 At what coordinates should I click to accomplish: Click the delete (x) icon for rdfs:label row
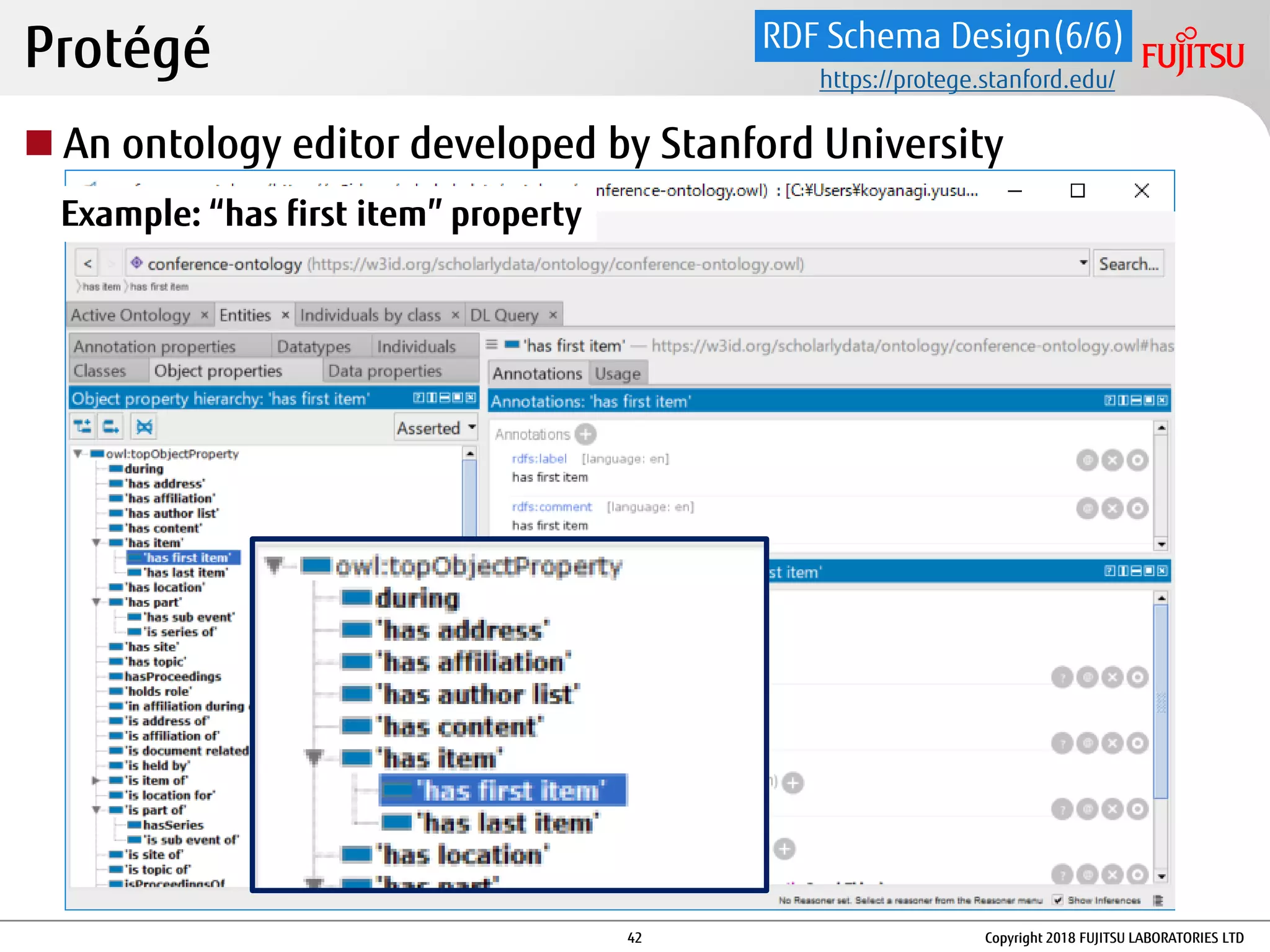point(1112,461)
